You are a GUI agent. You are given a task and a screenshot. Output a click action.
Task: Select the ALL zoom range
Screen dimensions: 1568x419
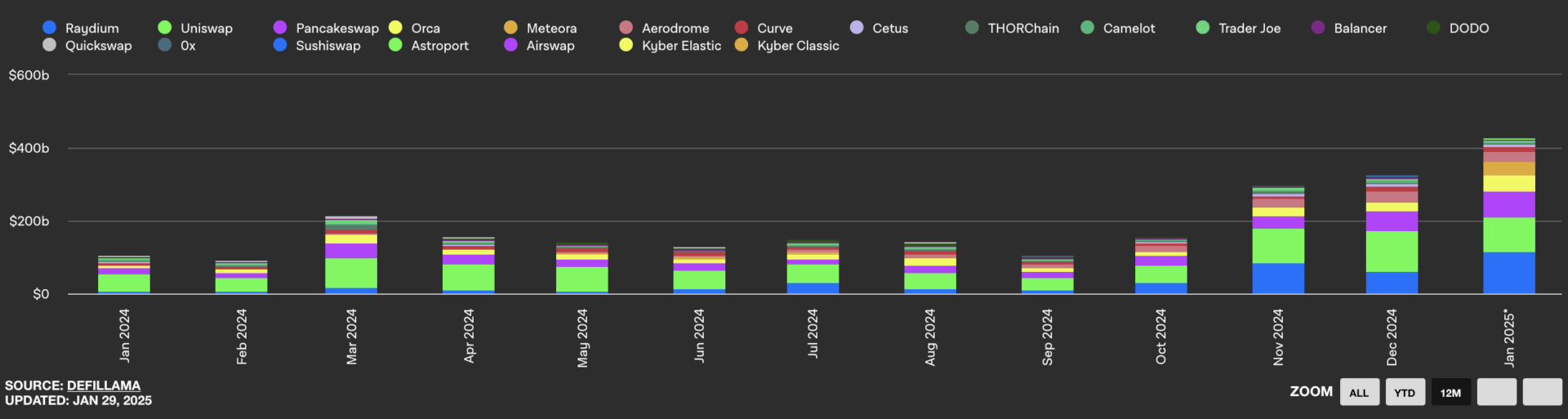[1359, 393]
